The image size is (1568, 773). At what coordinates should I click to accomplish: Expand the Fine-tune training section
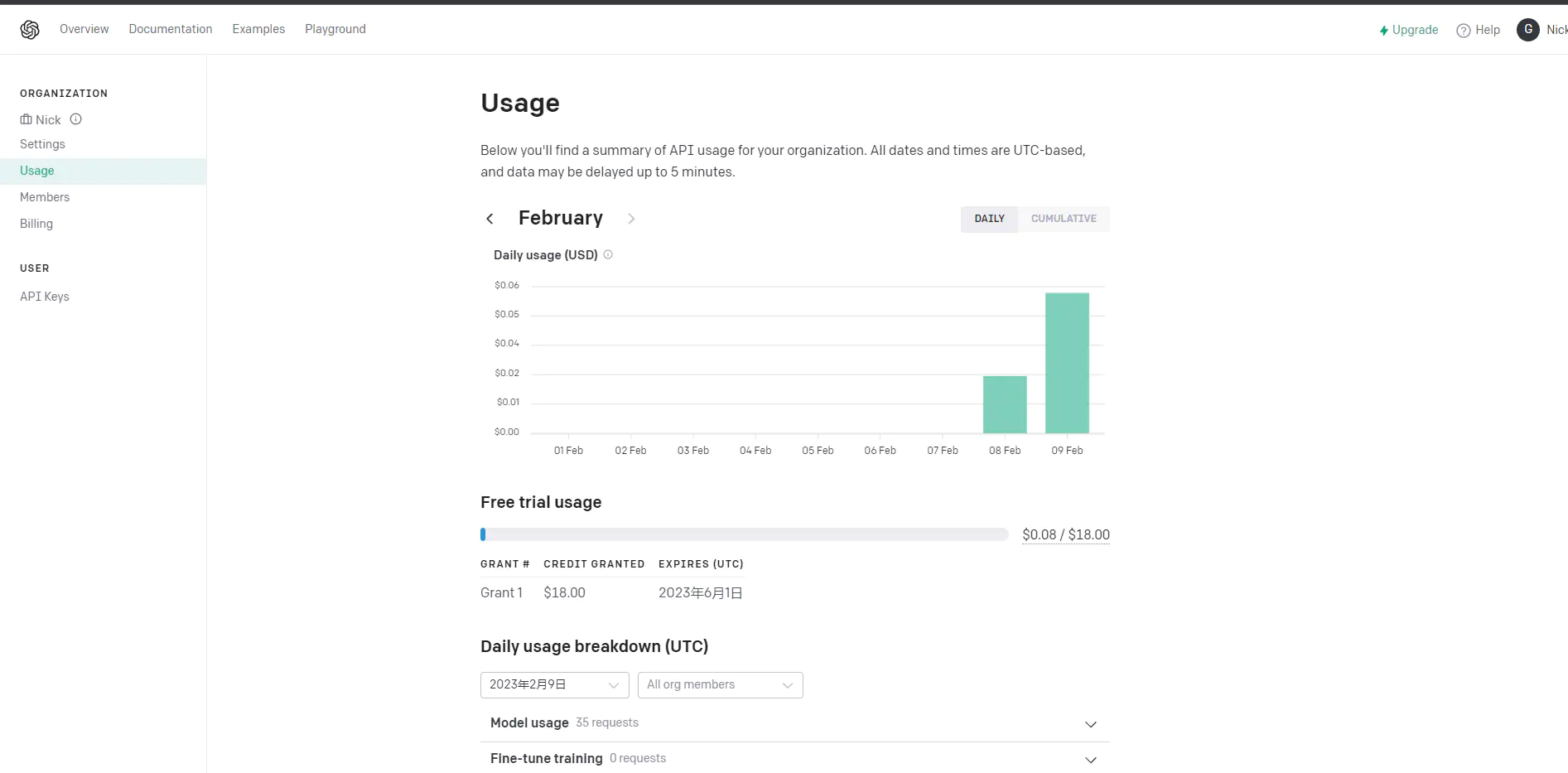pyautogui.click(x=795, y=759)
